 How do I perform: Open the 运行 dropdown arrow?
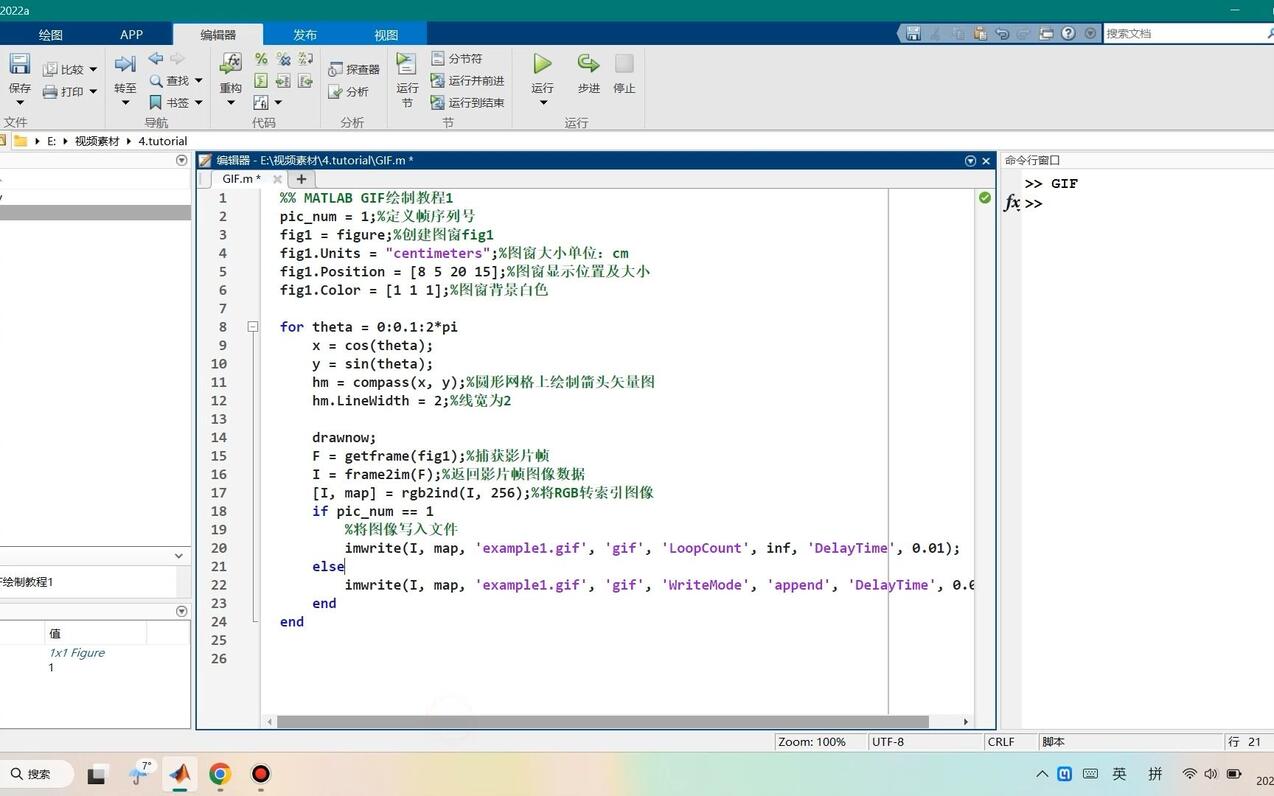click(x=543, y=103)
